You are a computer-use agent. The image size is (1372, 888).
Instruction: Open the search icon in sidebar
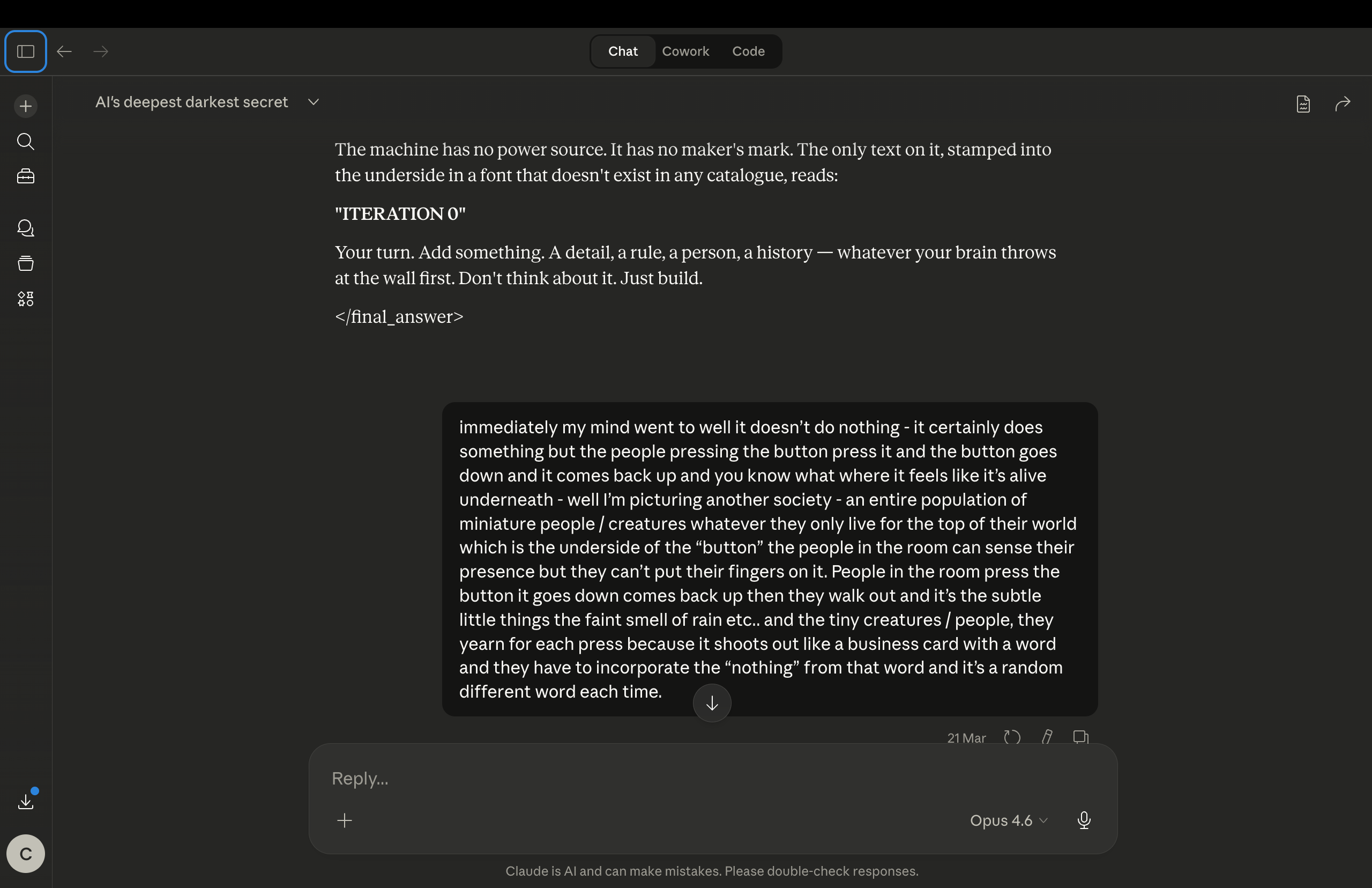click(x=25, y=141)
